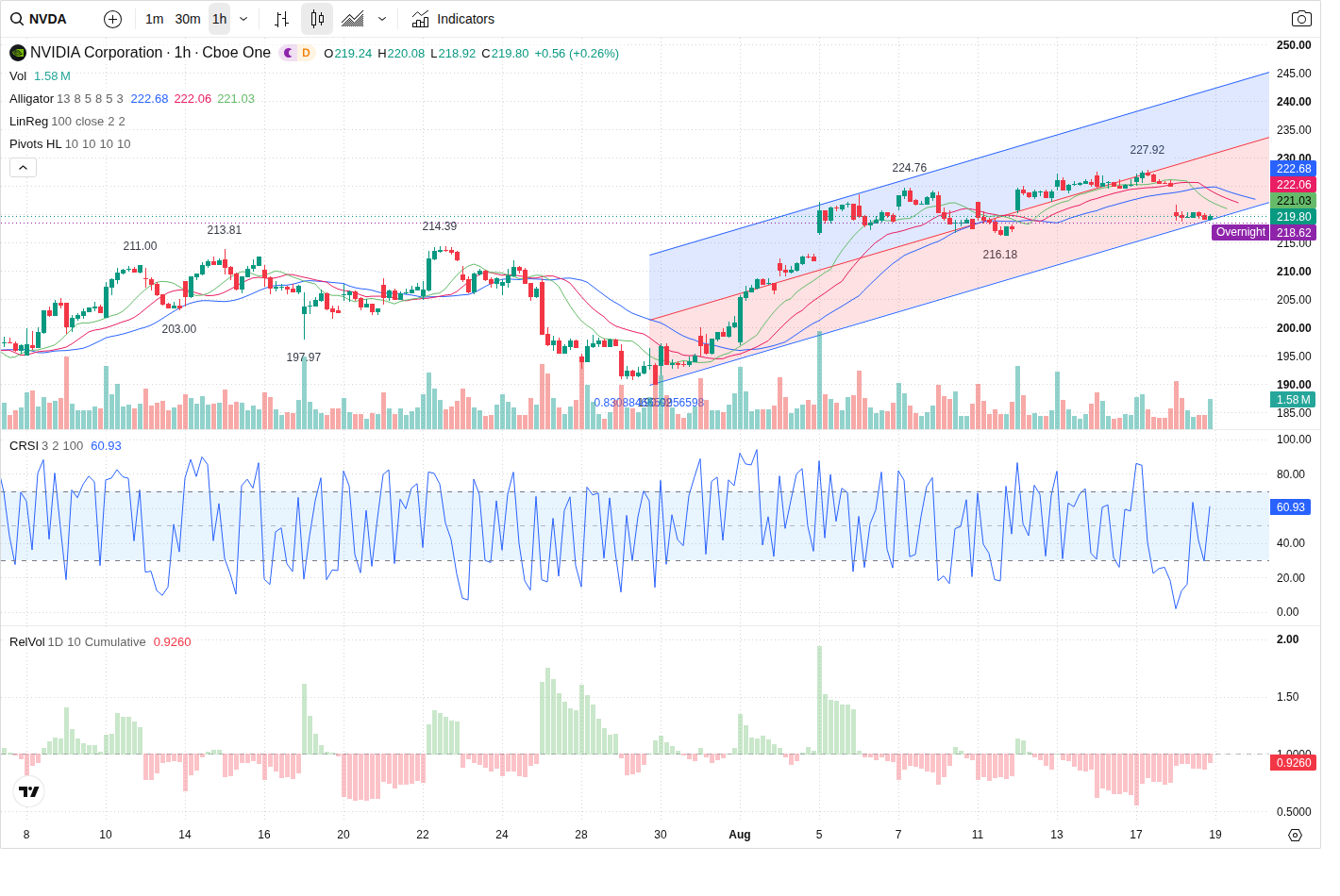Open the TradingView logo link

[29, 791]
